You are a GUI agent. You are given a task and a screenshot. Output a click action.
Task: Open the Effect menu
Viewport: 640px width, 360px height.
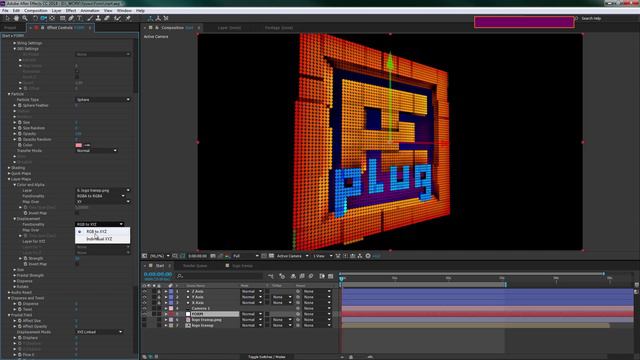pyautogui.click(x=71, y=11)
